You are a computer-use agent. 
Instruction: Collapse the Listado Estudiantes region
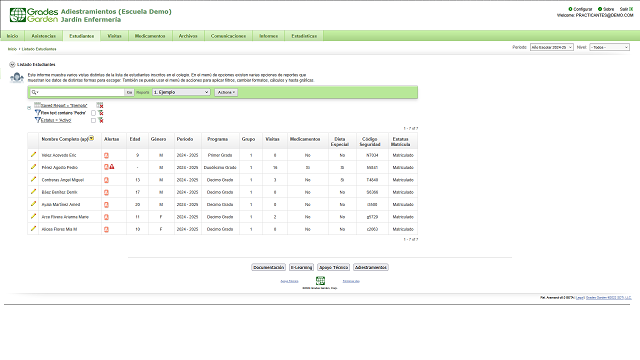[x=12, y=64]
